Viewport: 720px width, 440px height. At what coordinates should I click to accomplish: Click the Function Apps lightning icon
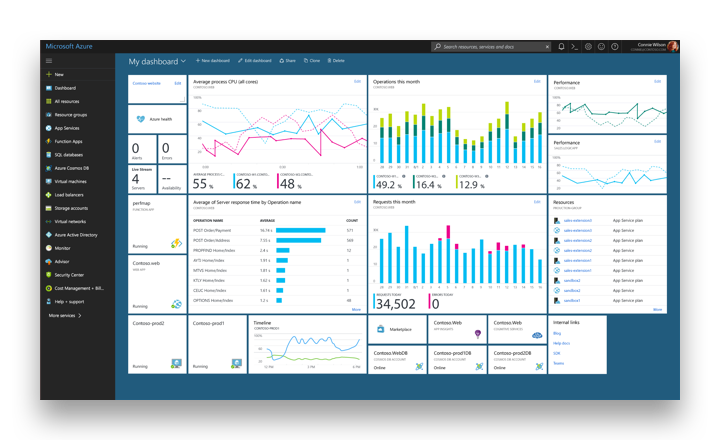(x=49, y=141)
